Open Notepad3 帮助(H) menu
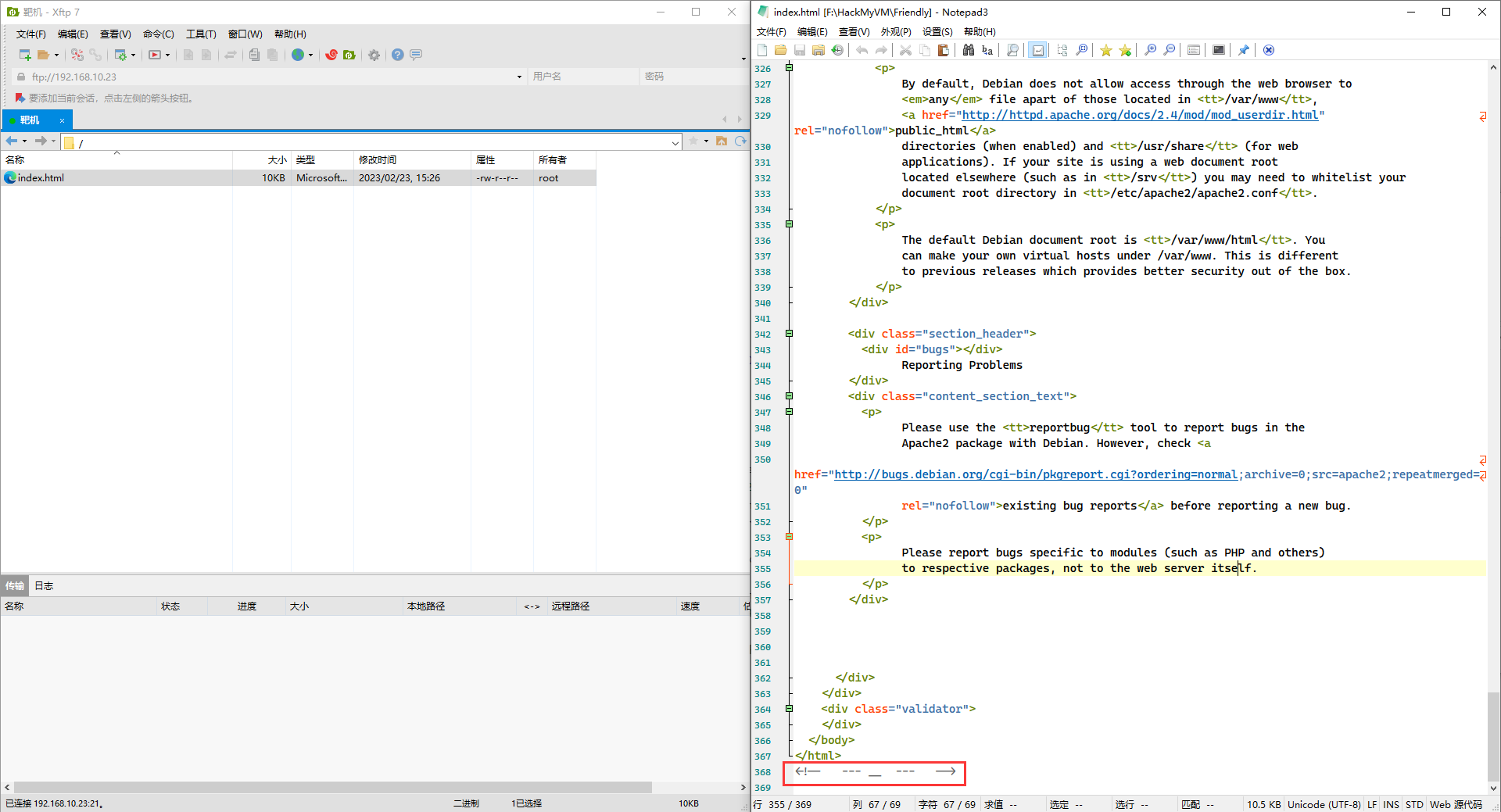The width and height of the screenshot is (1501, 812). pos(980,32)
